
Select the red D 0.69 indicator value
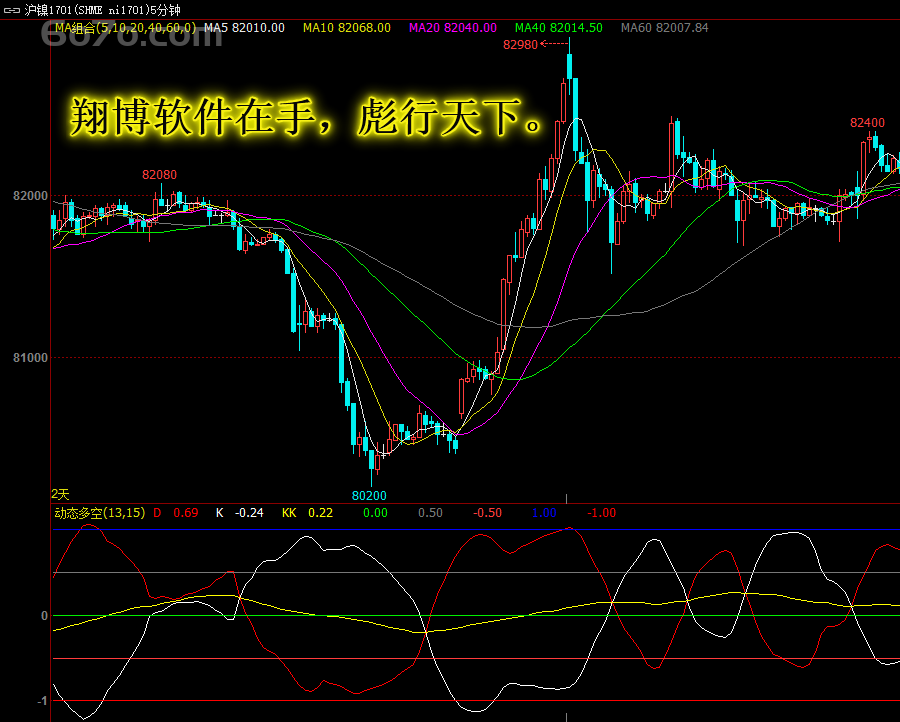(x=175, y=513)
